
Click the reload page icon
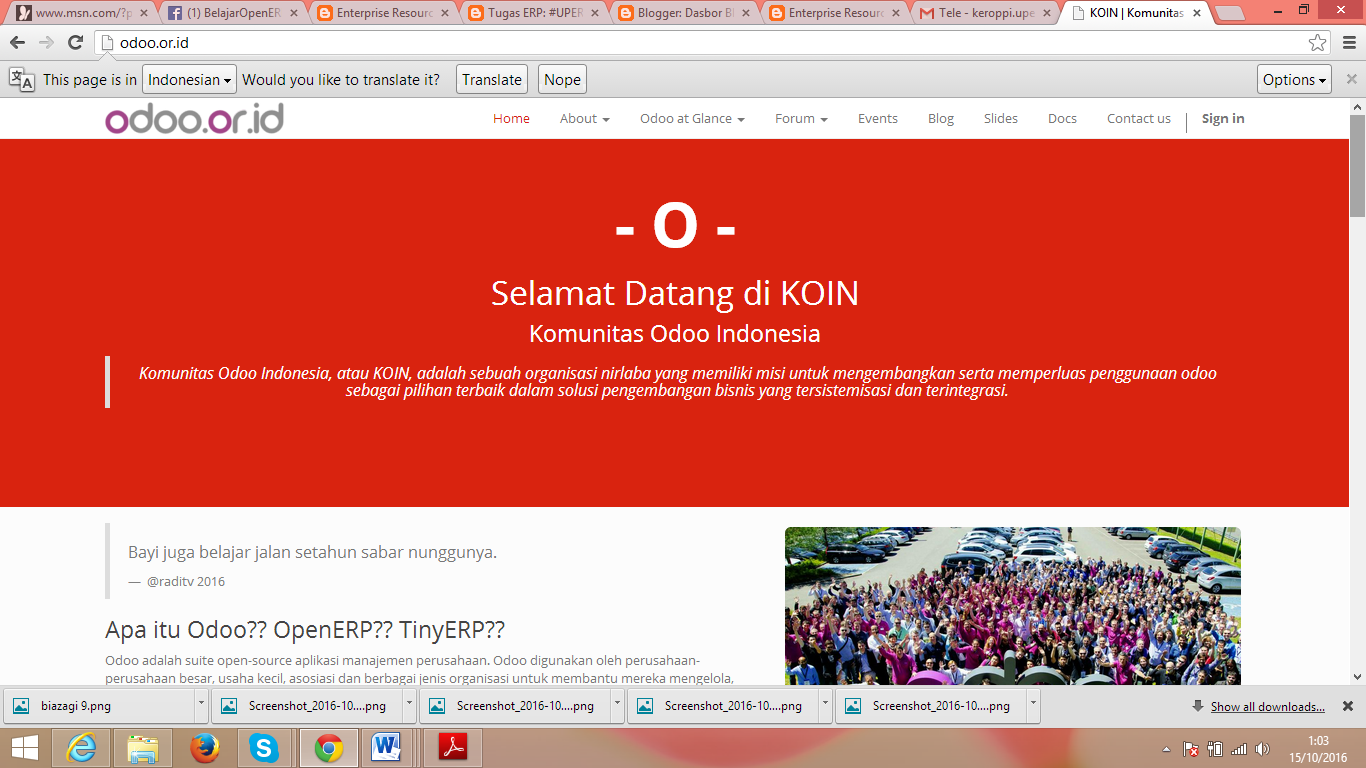(73, 44)
